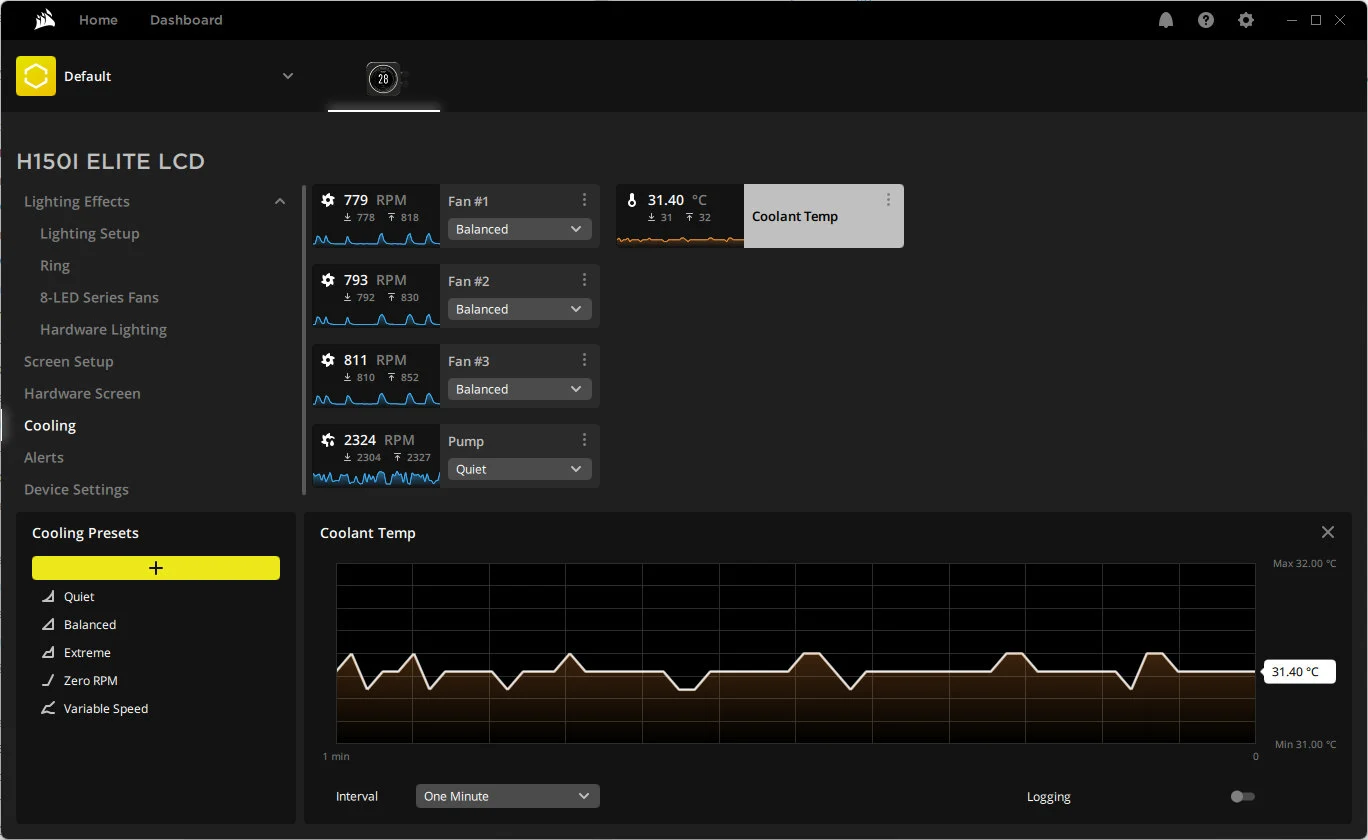Collapse the Lighting Effects section
Viewport: 1368px width, 840px height.
pyautogui.click(x=280, y=202)
